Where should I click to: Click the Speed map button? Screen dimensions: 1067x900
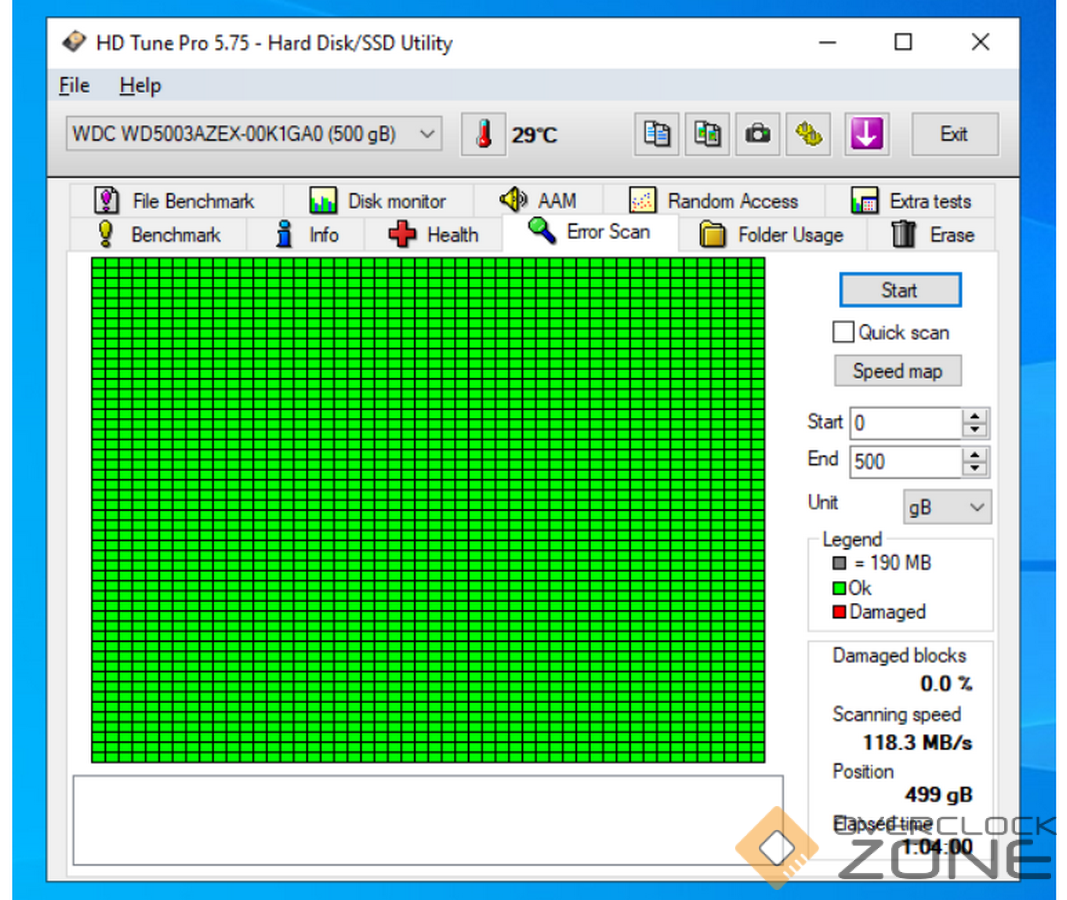pos(898,371)
